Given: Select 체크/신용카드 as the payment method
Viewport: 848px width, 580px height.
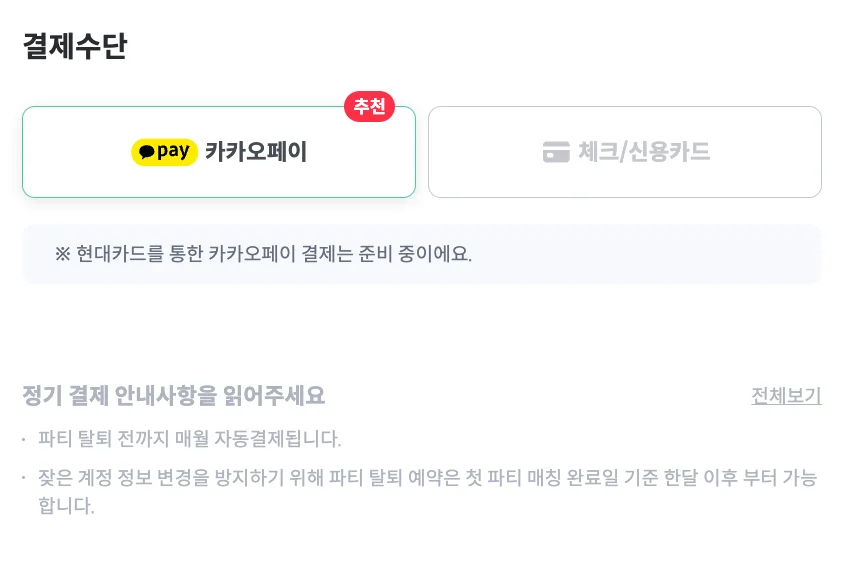Looking at the screenshot, I should 625,151.
